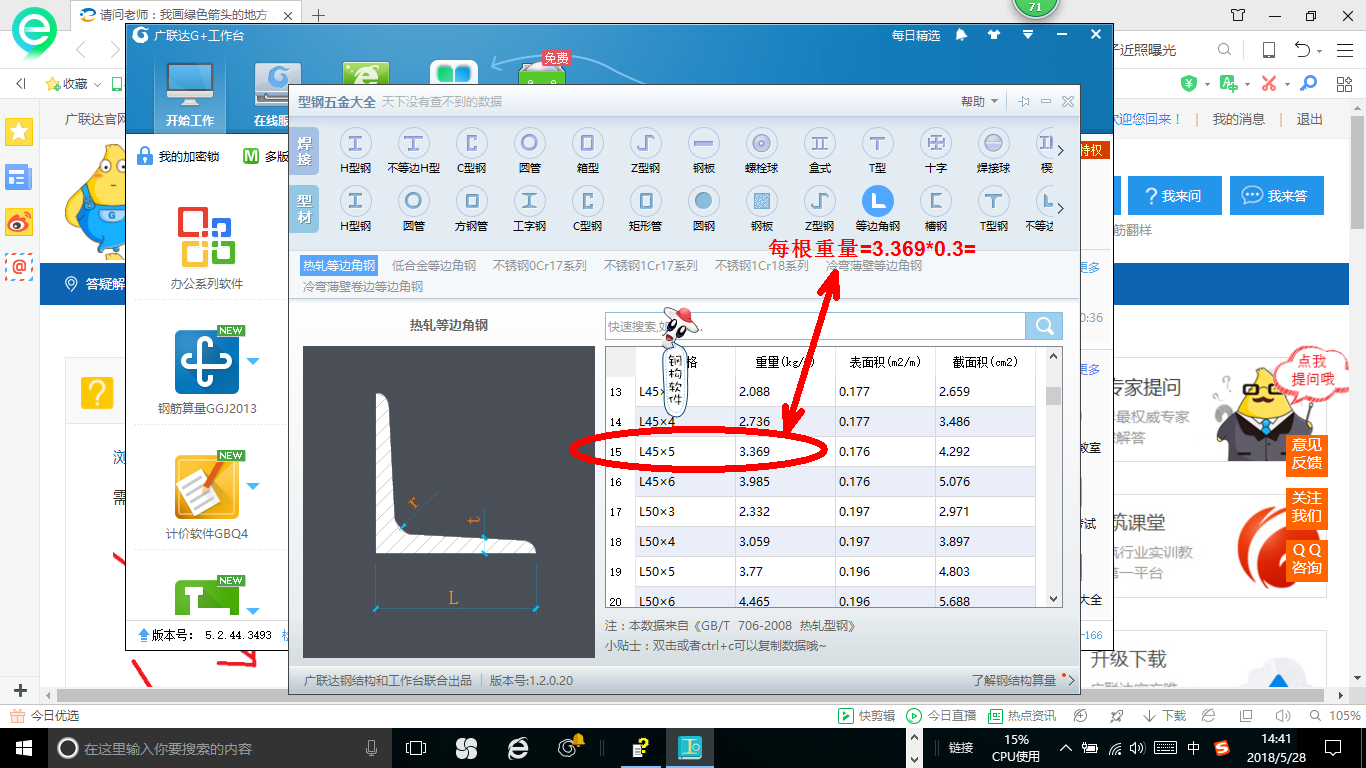The height and width of the screenshot is (768, 1366).
Task: Open skin shirt icon in G+ title bar
Action: pos(993,35)
